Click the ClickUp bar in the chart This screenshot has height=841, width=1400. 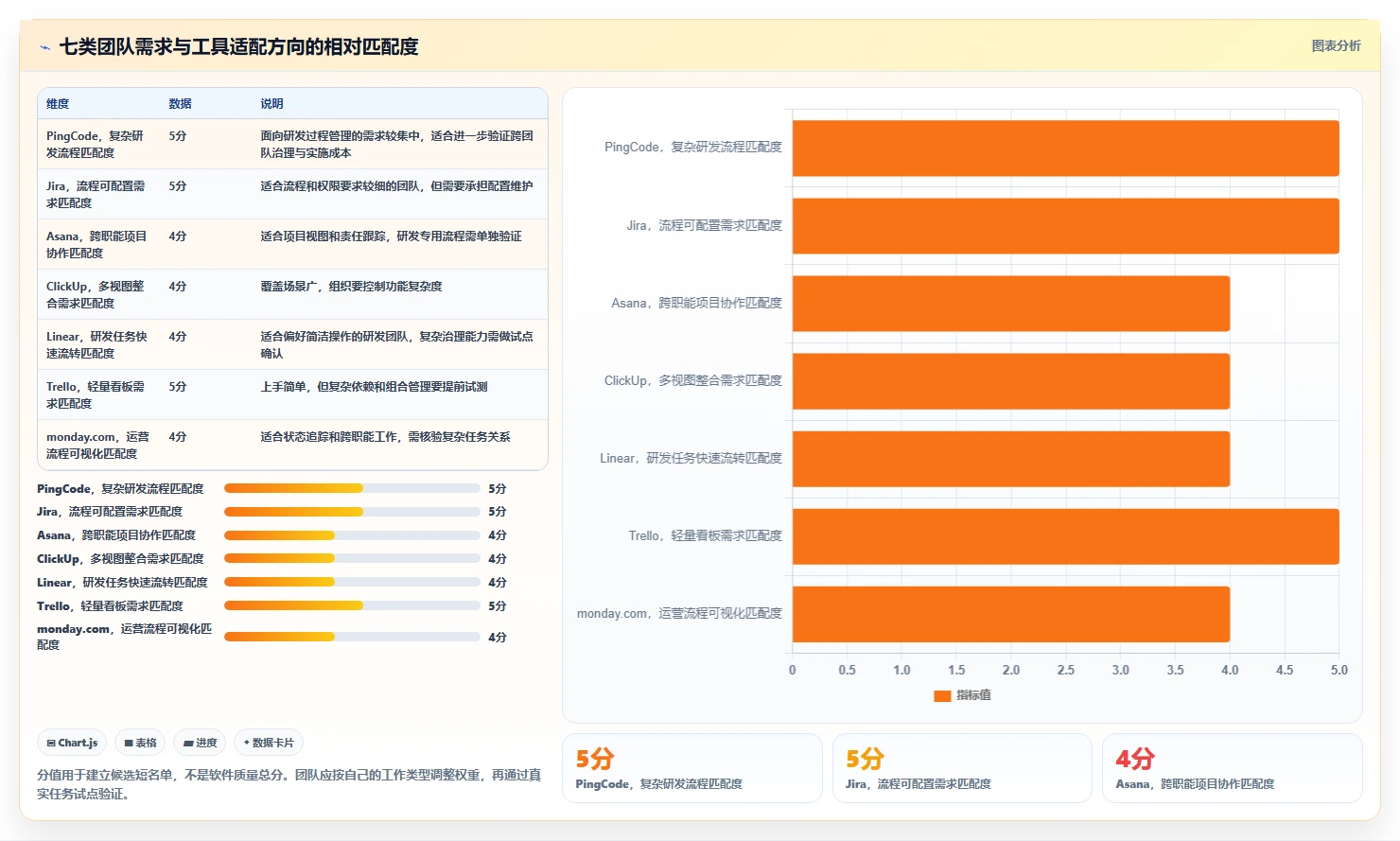1011,381
